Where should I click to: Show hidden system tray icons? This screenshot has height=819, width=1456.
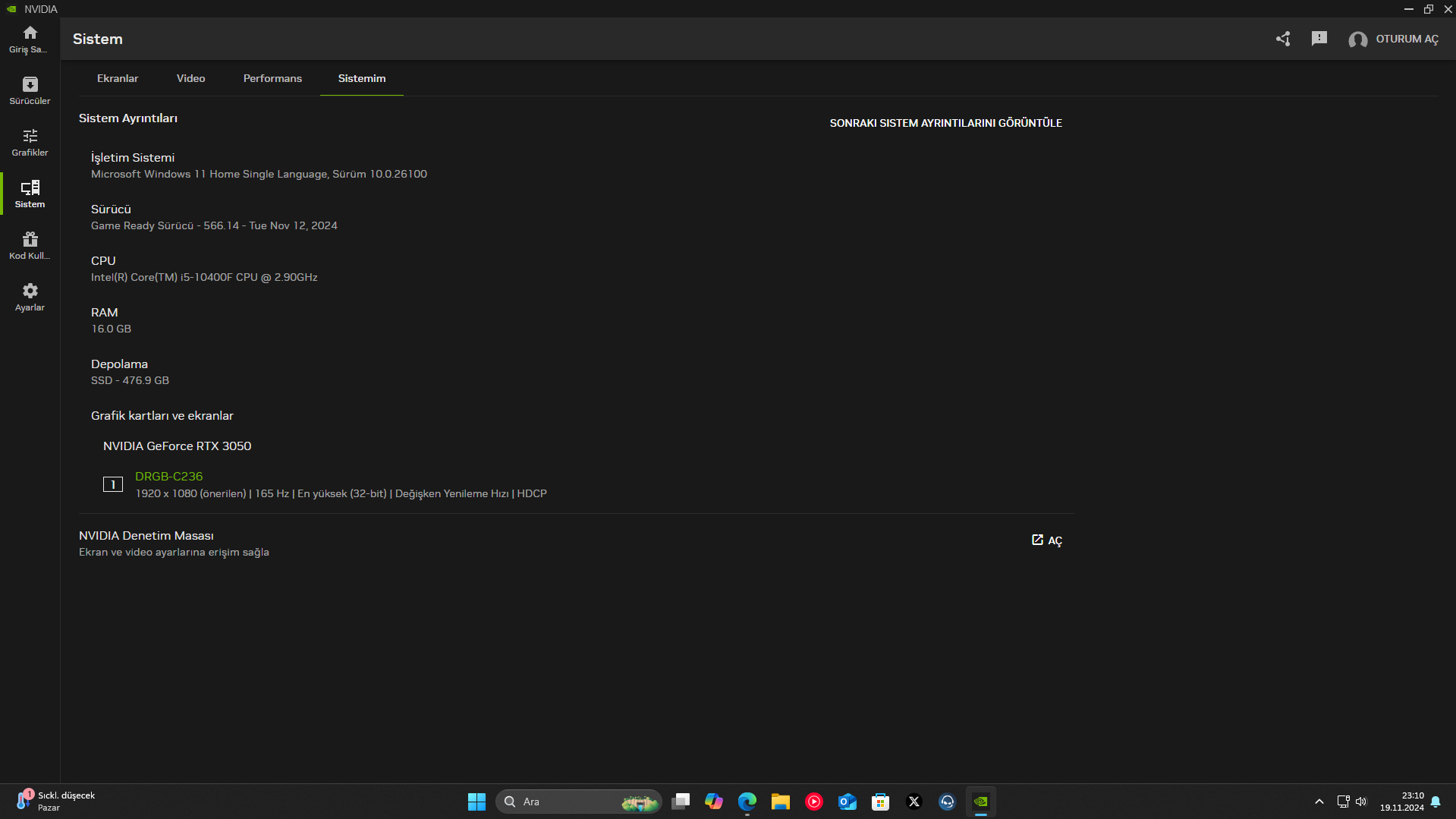point(1319,802)
